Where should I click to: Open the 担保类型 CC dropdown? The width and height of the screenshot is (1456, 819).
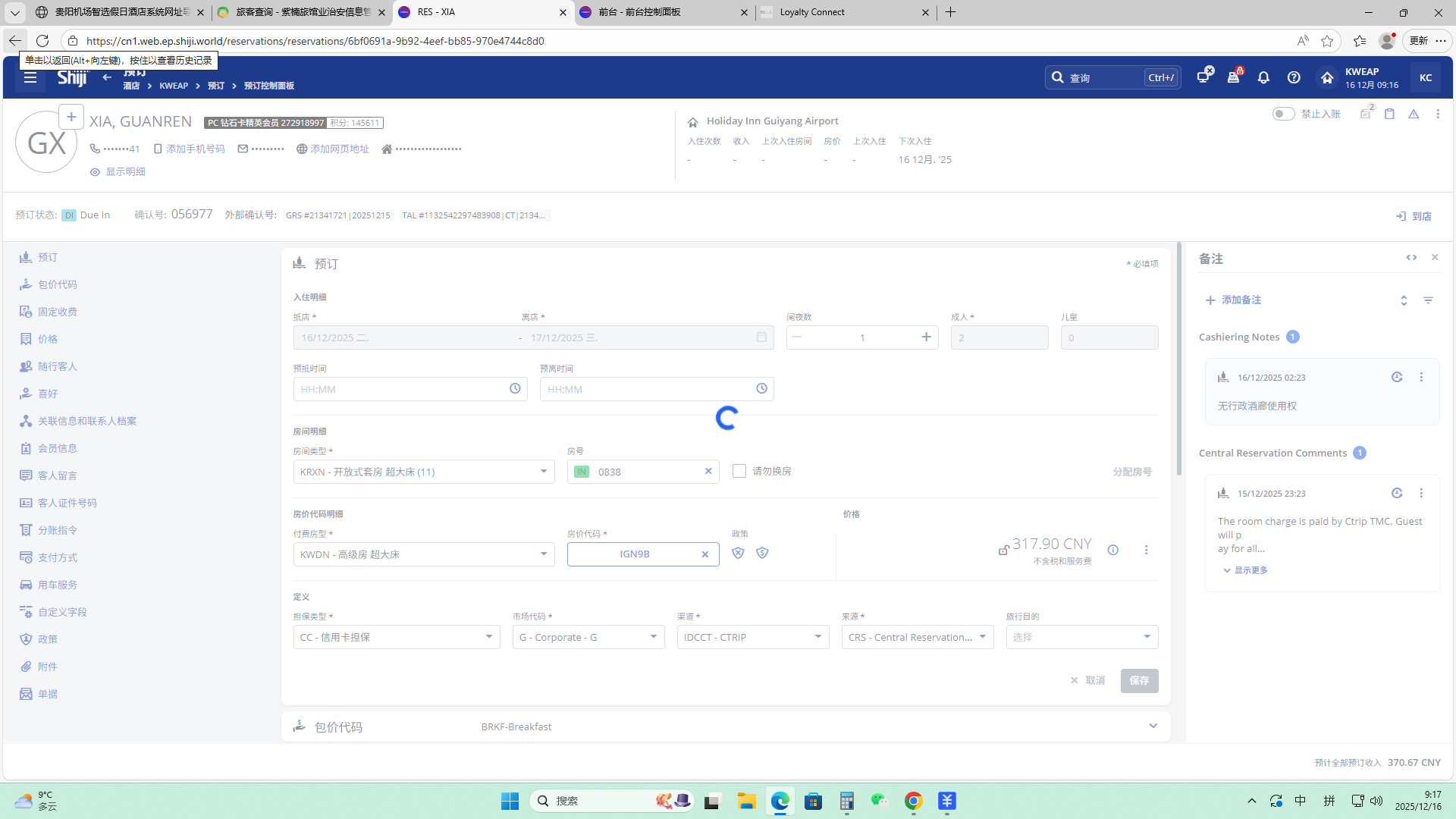click(488, 637)
